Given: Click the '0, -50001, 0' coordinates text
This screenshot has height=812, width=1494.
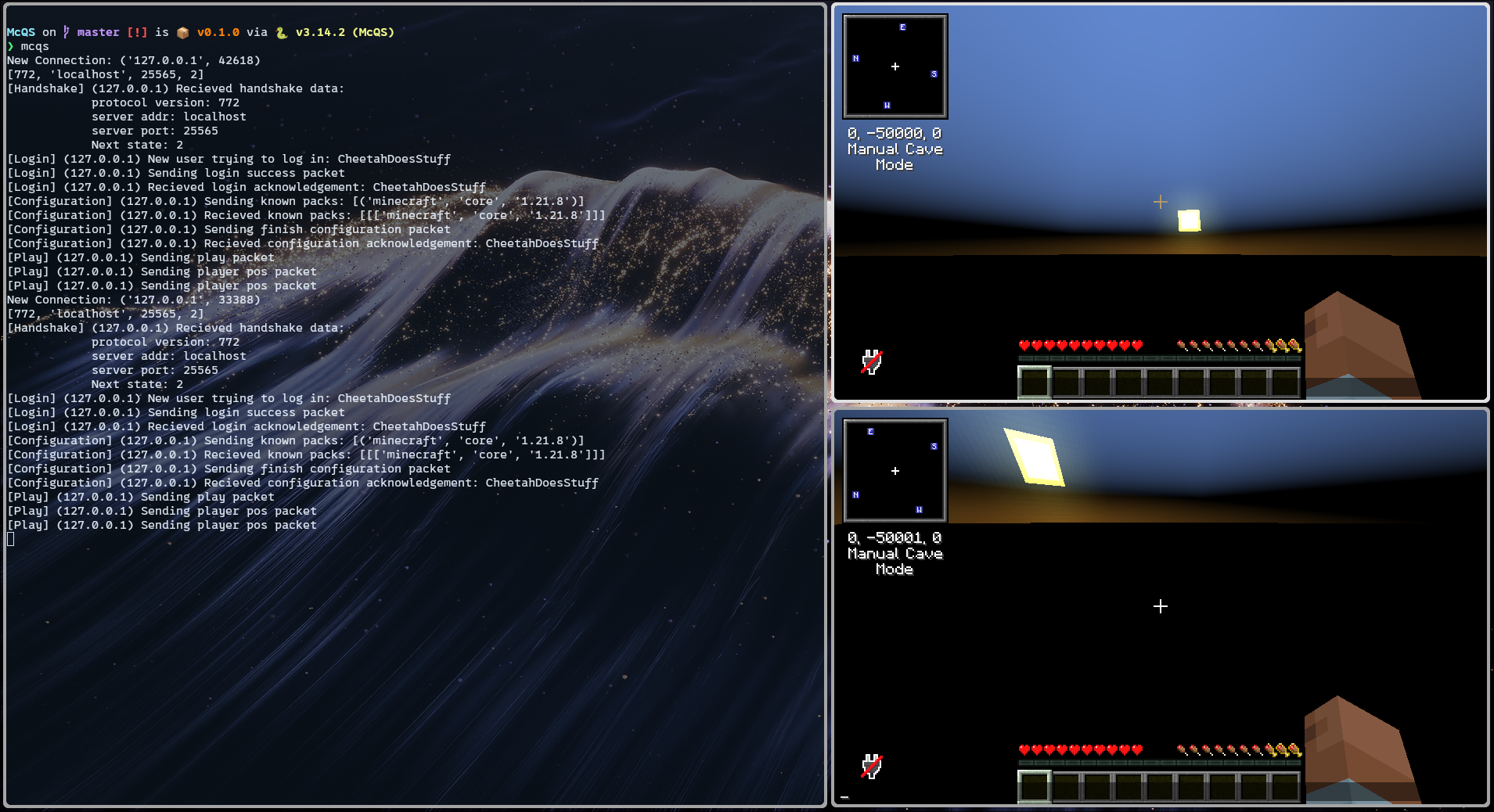Looking at the screenshot, I should [x=894, y=538].
